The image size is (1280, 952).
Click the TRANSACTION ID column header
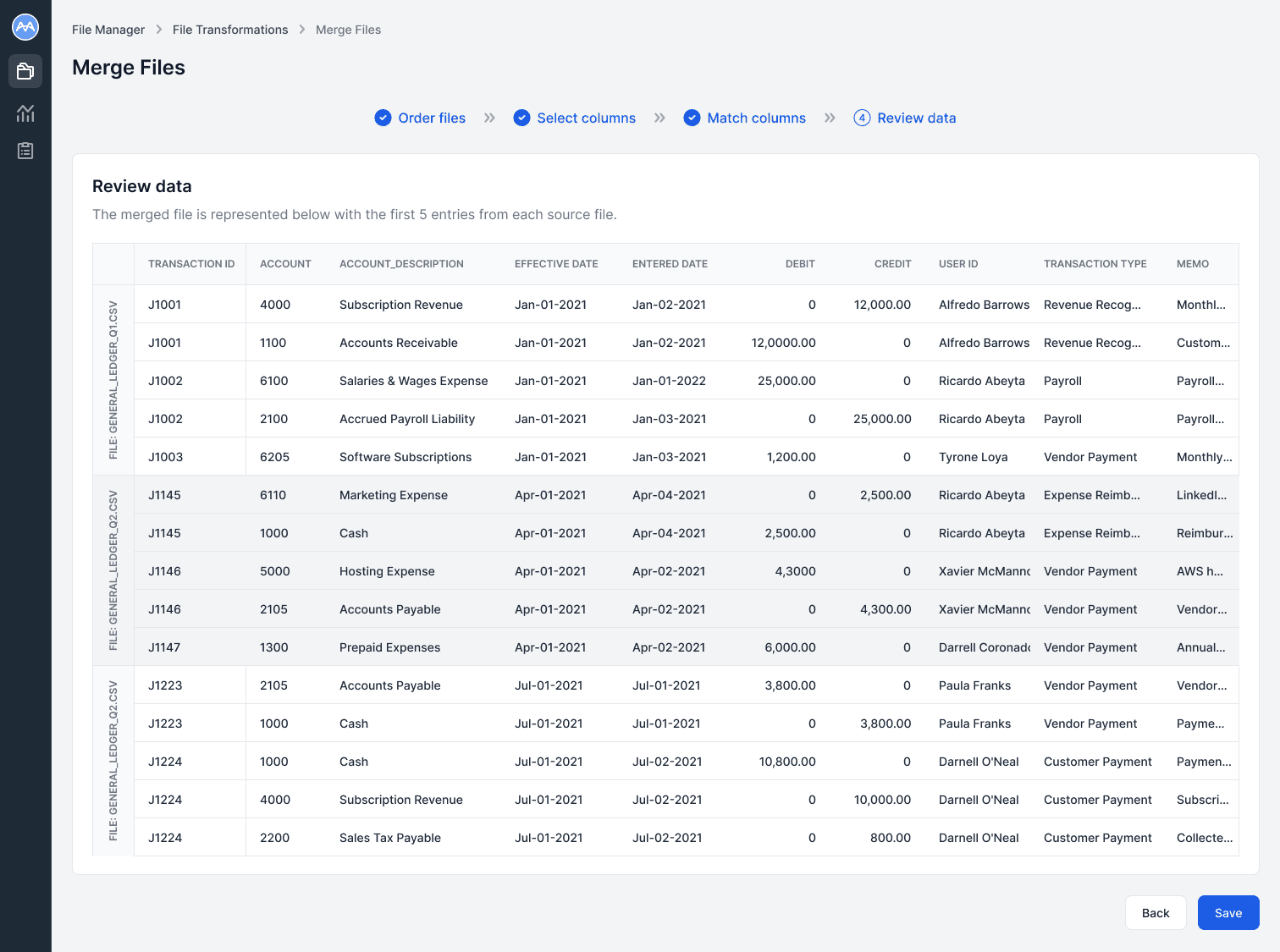tap(191, 264)
